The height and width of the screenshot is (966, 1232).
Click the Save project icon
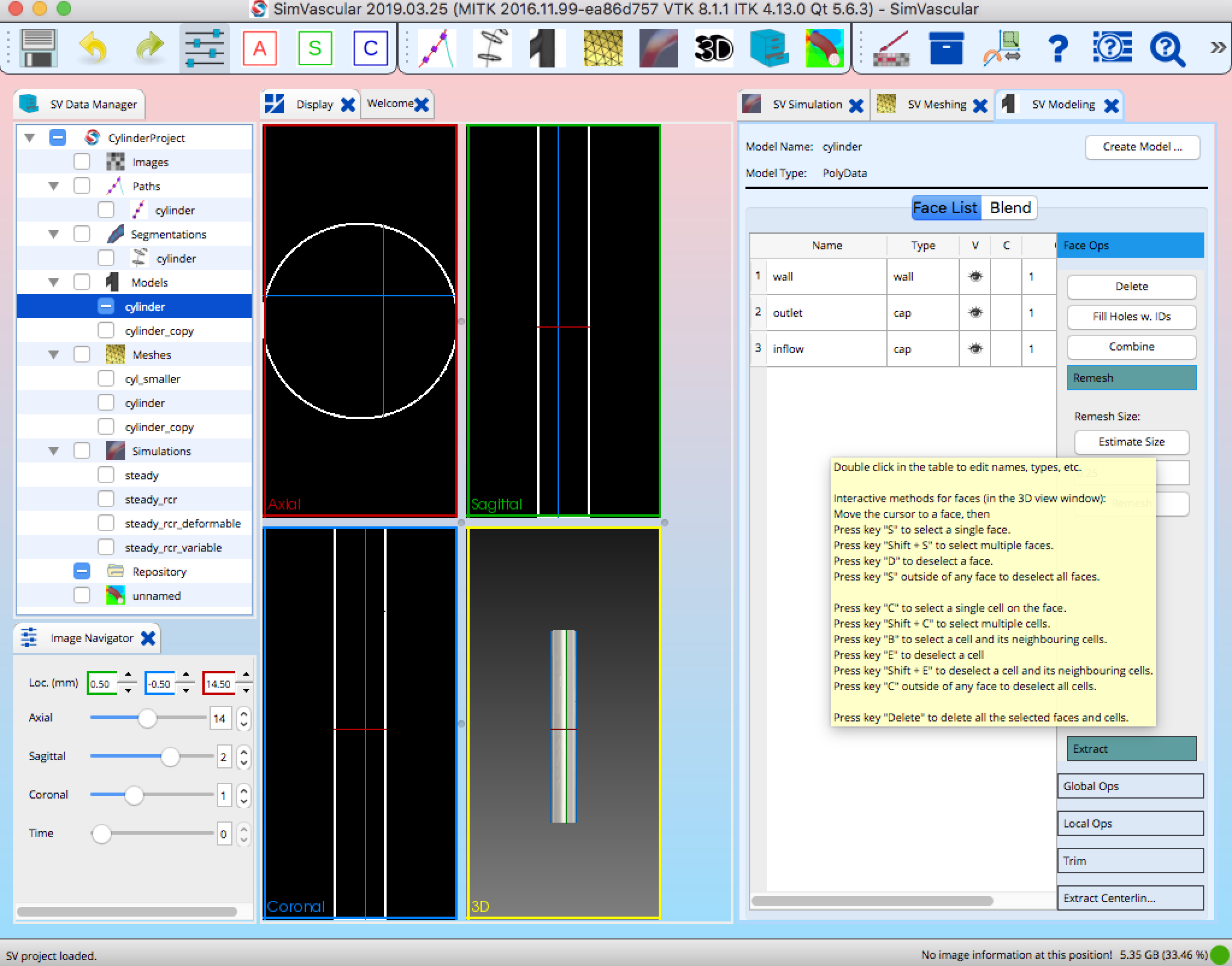[37, 48]
